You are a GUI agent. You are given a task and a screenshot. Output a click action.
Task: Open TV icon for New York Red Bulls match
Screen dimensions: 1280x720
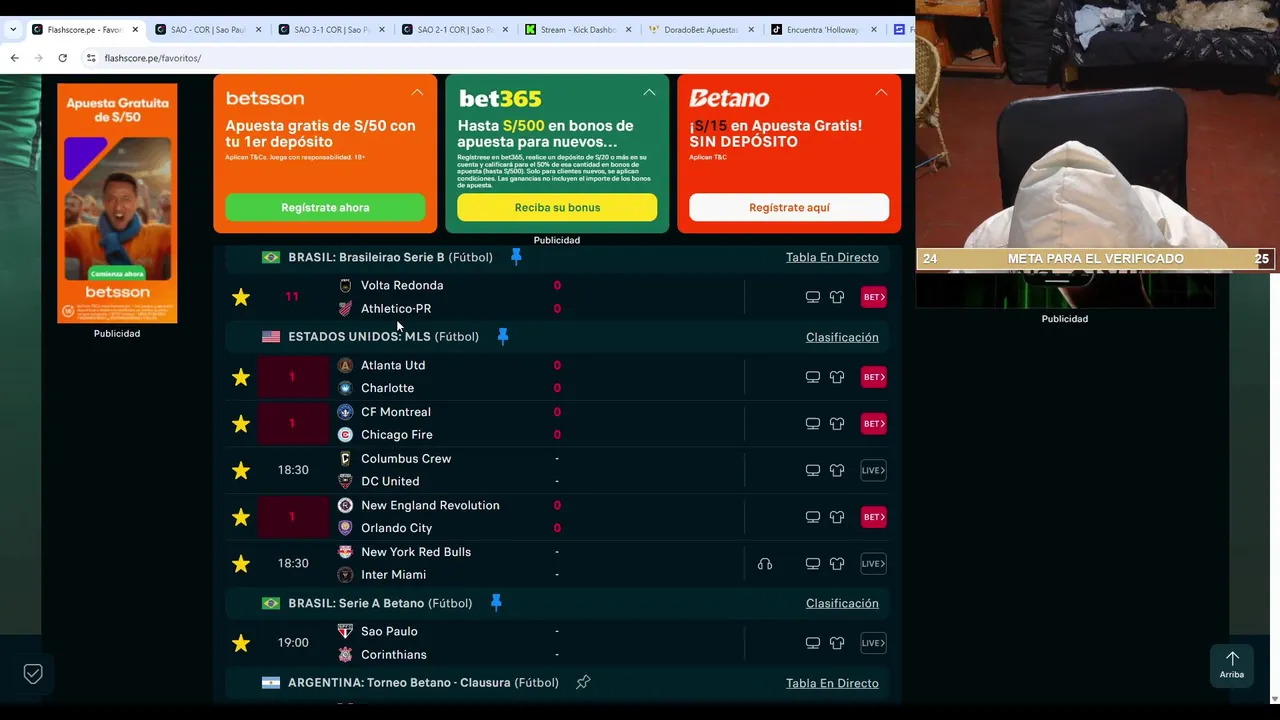(813, 564)
